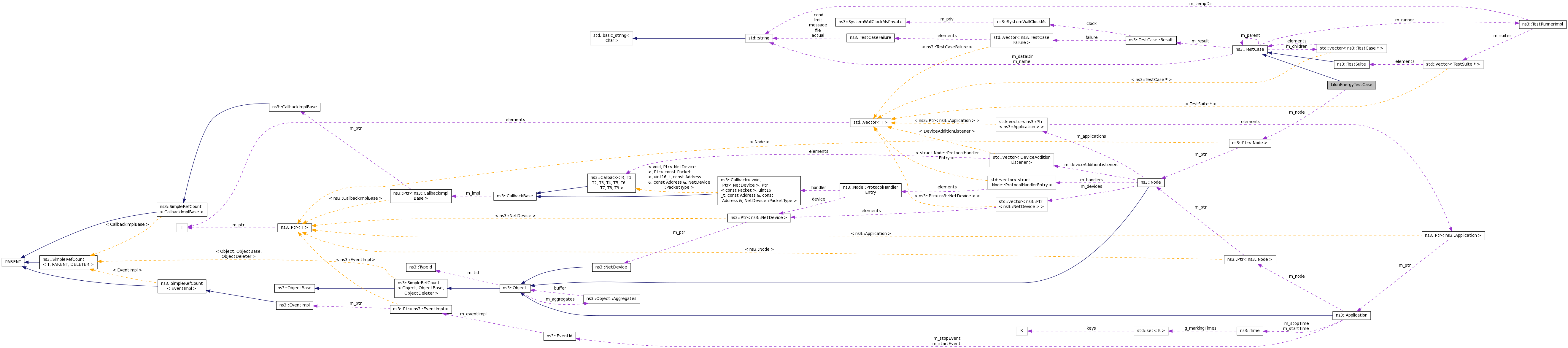The height and width of the screenshot is (348, 1568).
Task: Open the ns3::NetDevice node
Action: [x=612, y=267]
